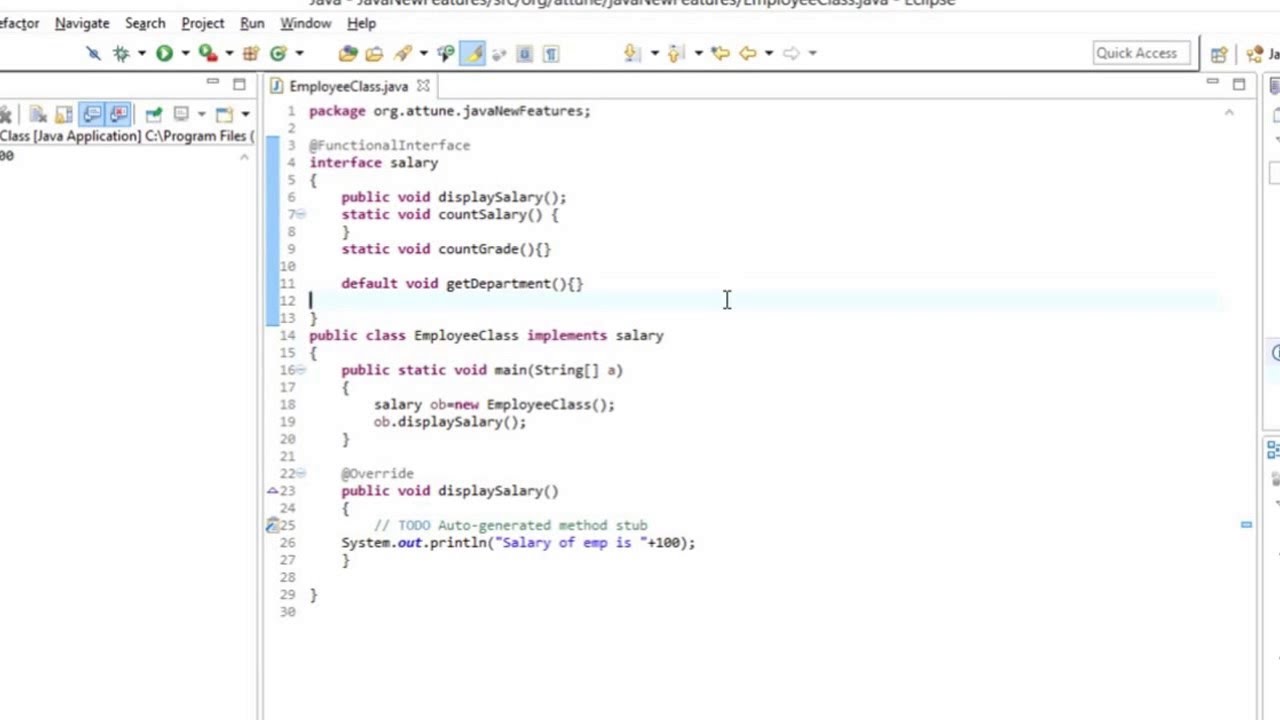Maximize the left console view panel
1280x720 pixels.
point(239,84)
